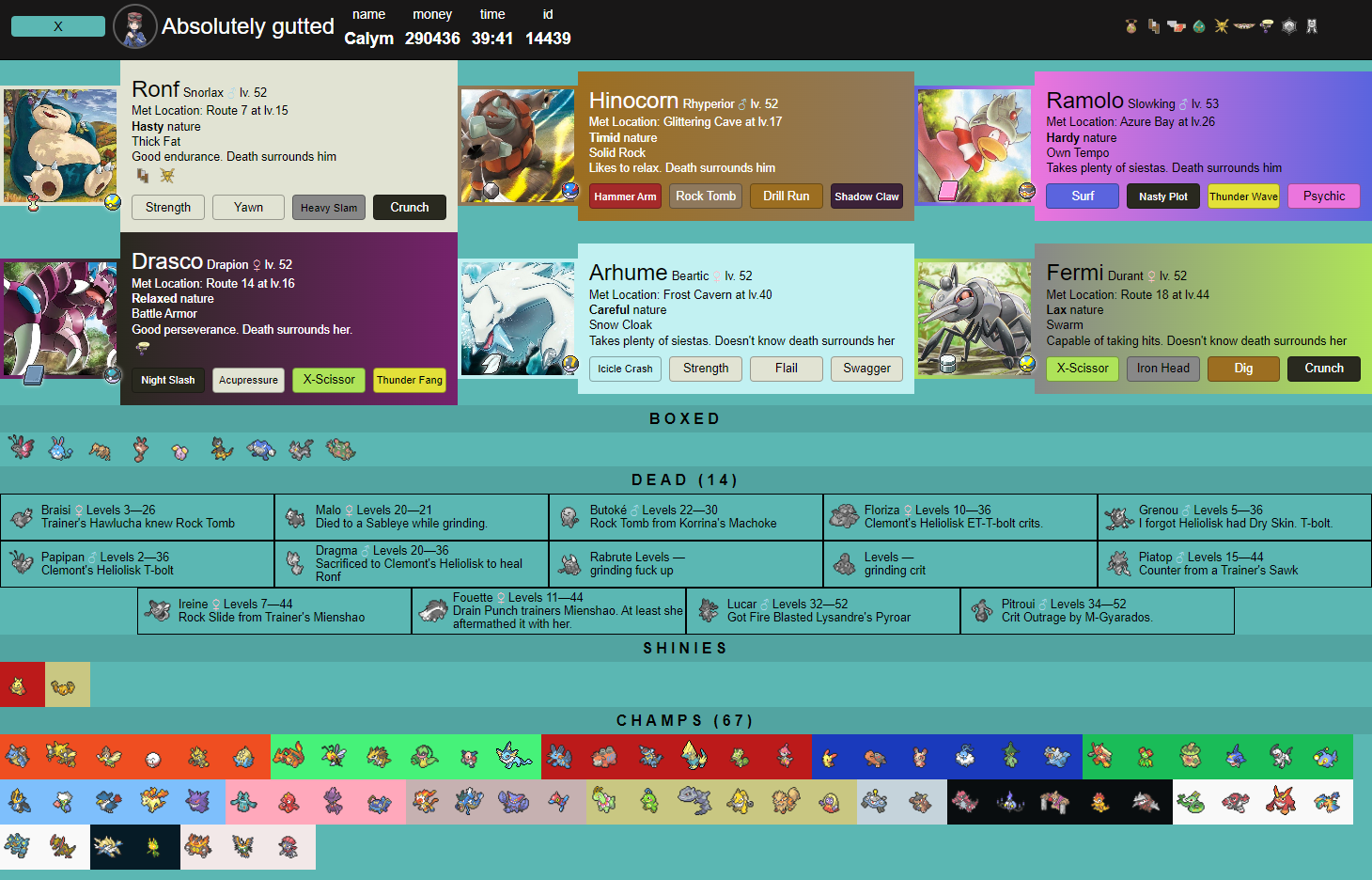Click the last white ribbon badge icon
The image size is (1372, 880).
[x=1312, y=26]
